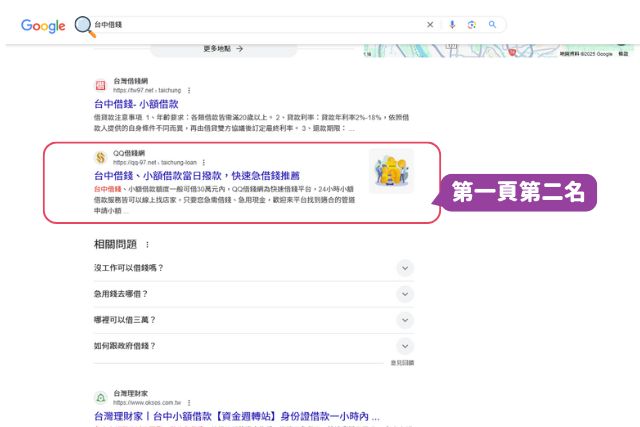This screenshot has height=427, width=640.
Task: Click into the search box containing 台中借錢
Action: pos(257,24)
